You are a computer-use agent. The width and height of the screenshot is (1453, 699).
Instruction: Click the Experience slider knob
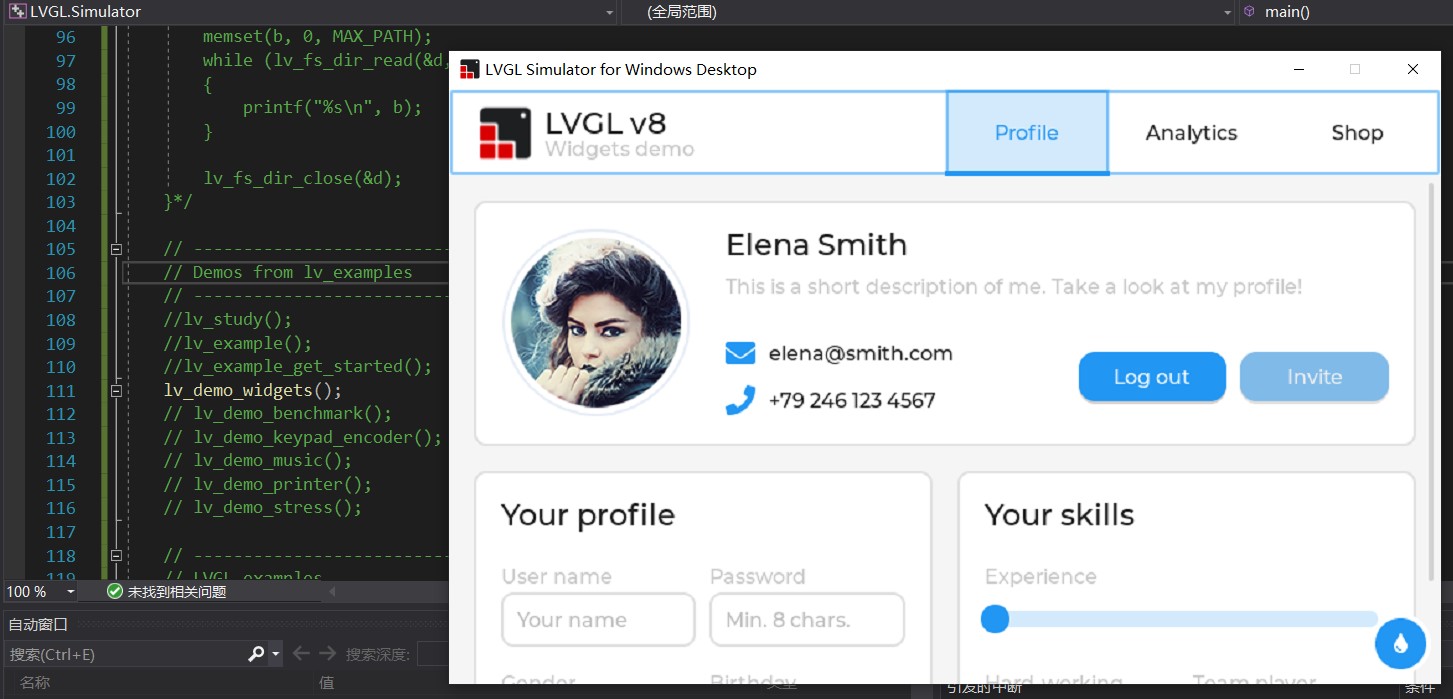tap(995, 619)
